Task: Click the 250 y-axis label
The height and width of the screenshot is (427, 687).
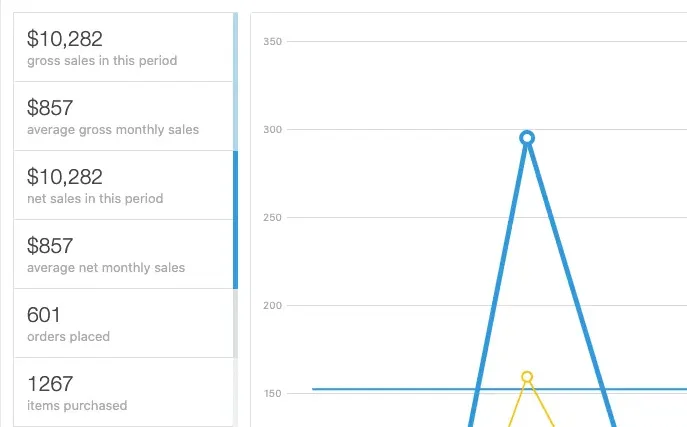Action: coord(272,217)
